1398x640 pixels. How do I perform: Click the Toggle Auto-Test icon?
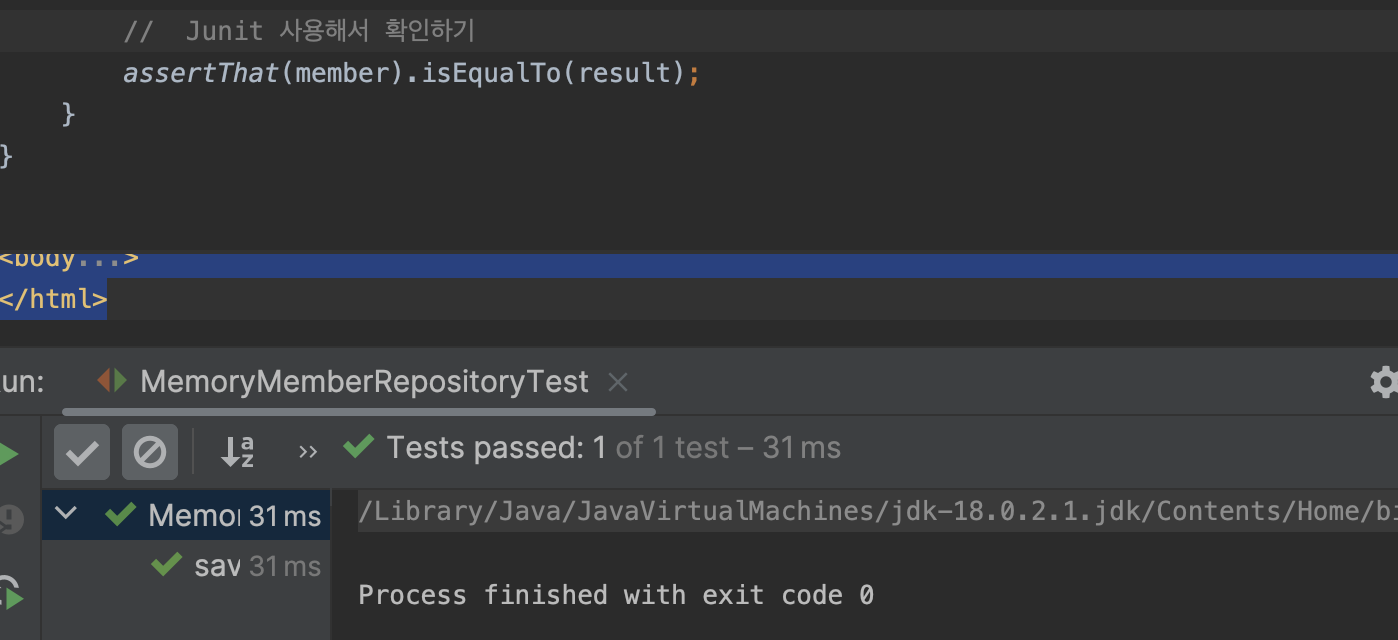point(9,594)
